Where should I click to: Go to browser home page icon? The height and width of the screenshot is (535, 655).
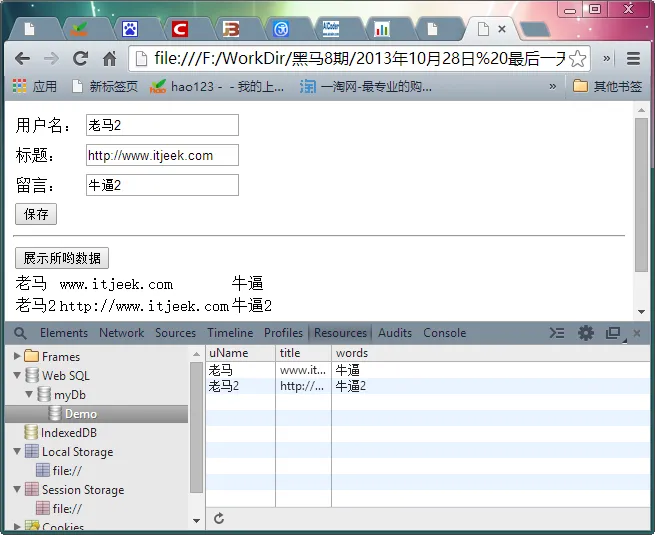tap(109, 59)
